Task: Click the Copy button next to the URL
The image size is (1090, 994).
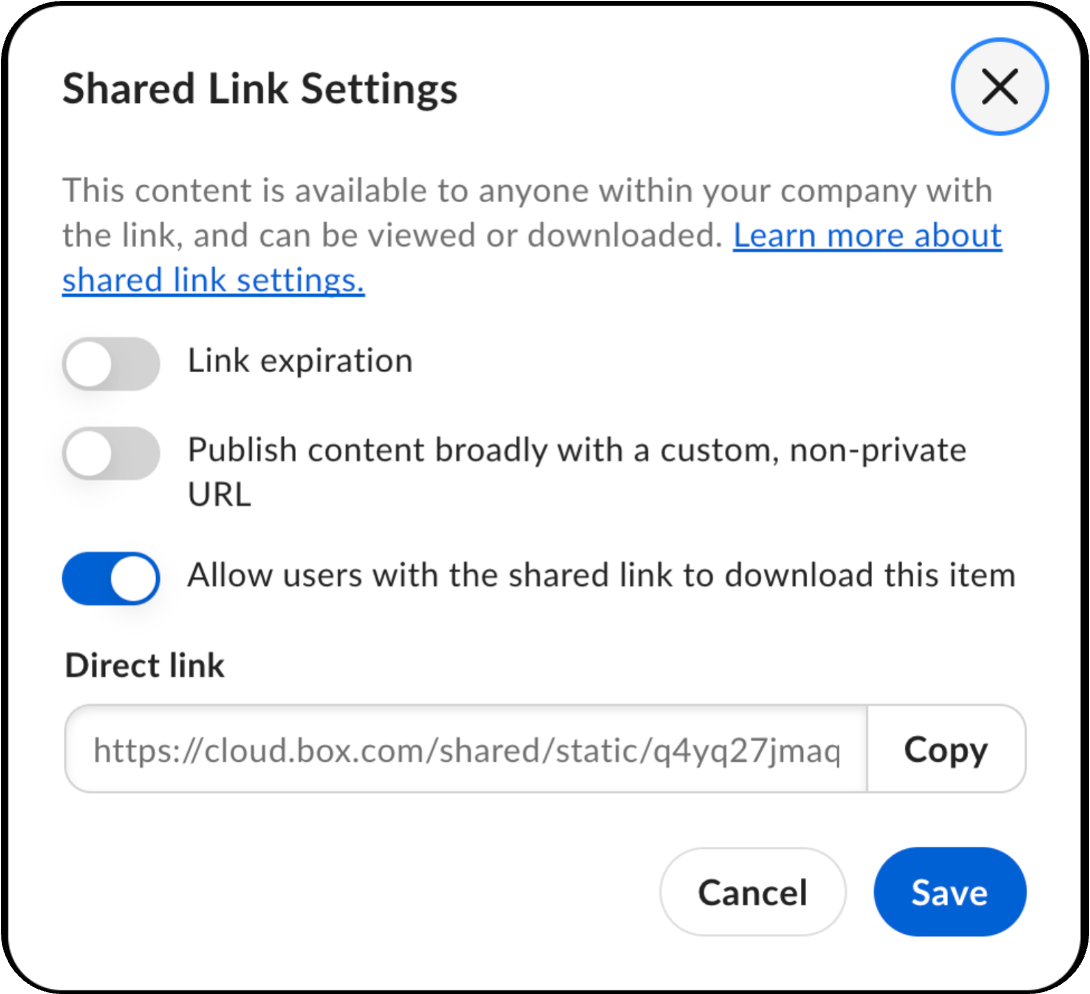Action: click(x=945, y=749)
